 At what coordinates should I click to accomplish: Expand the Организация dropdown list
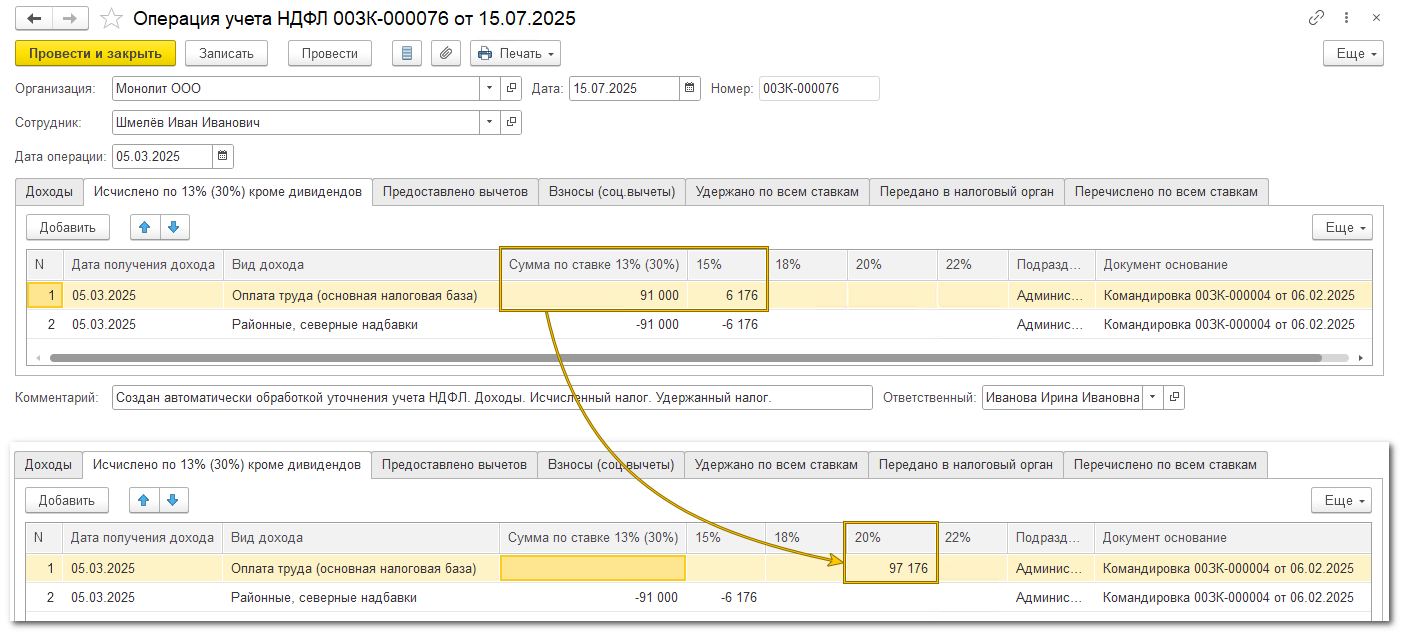[489, 89]
